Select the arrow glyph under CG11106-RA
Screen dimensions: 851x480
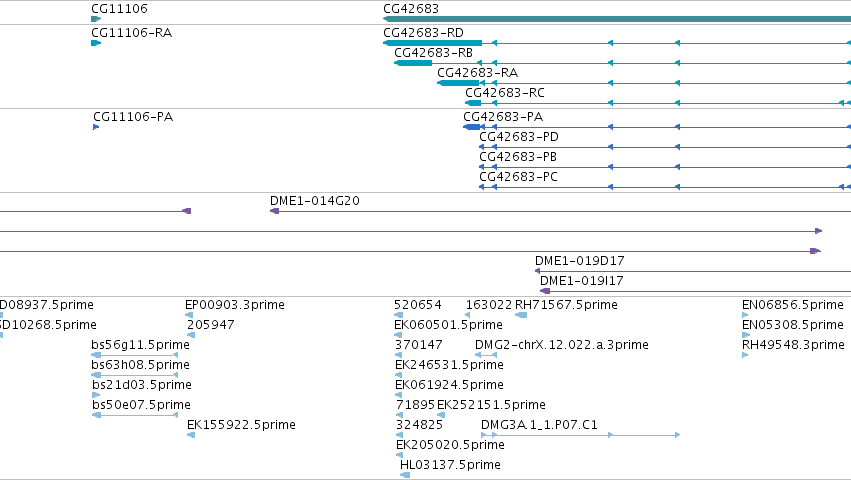coord(96,43)
